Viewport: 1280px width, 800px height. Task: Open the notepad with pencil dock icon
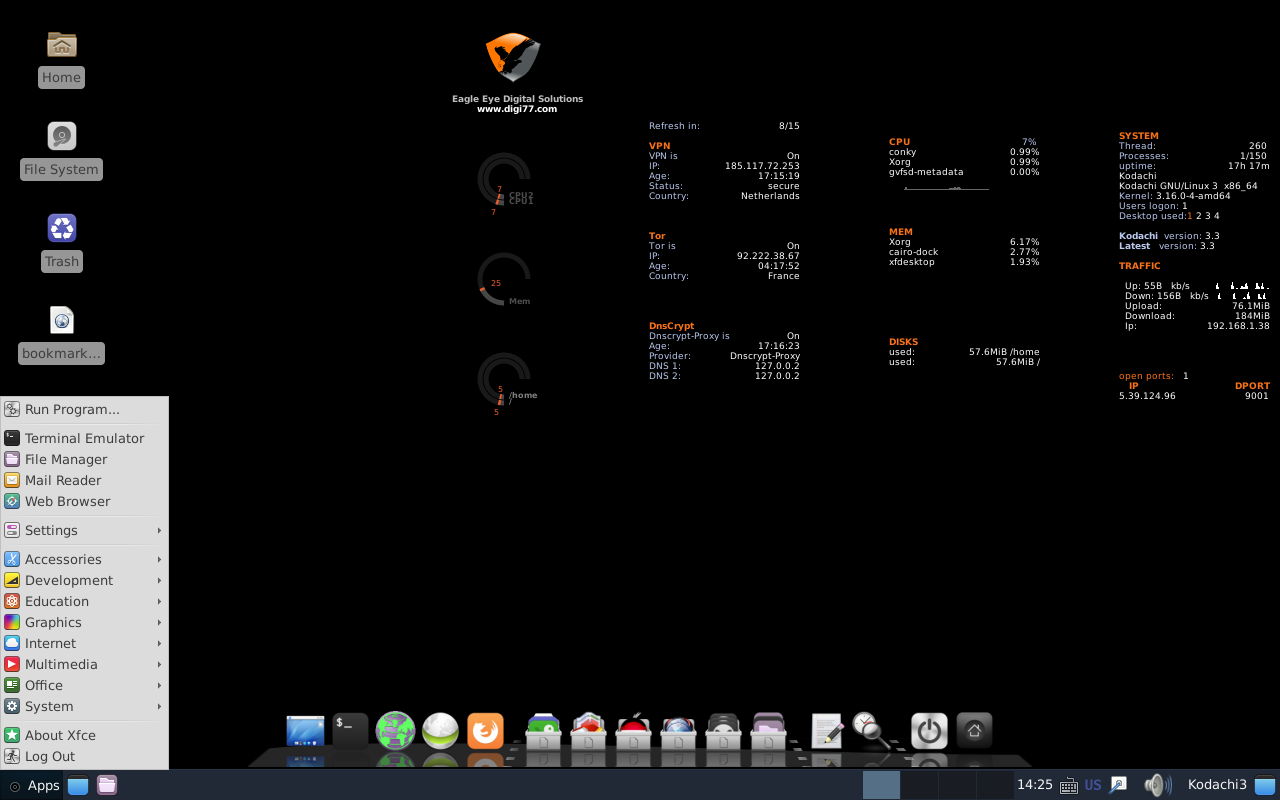pos(827,731)
